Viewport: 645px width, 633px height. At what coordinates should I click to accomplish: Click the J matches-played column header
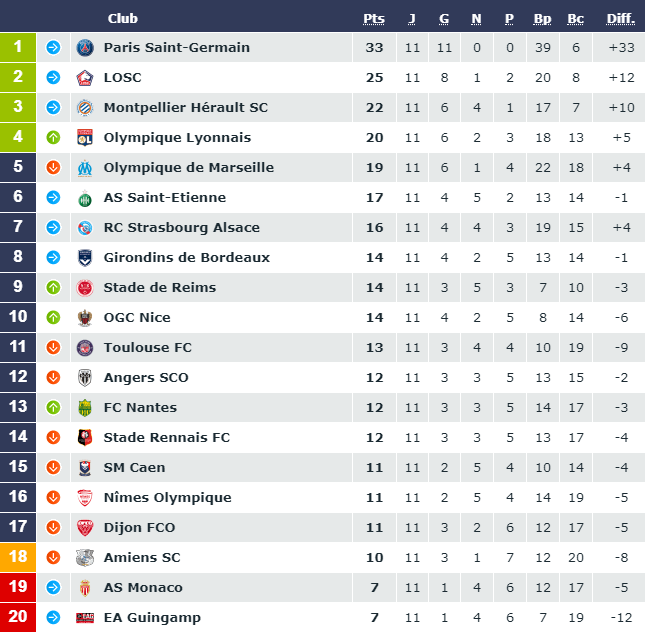(412, 19)
